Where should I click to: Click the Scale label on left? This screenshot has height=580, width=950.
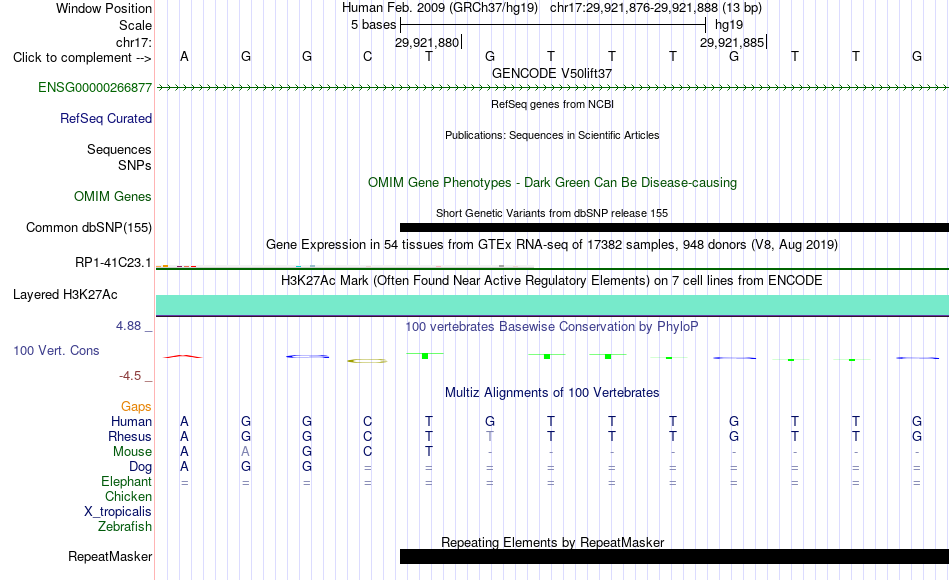click(135, 25)
